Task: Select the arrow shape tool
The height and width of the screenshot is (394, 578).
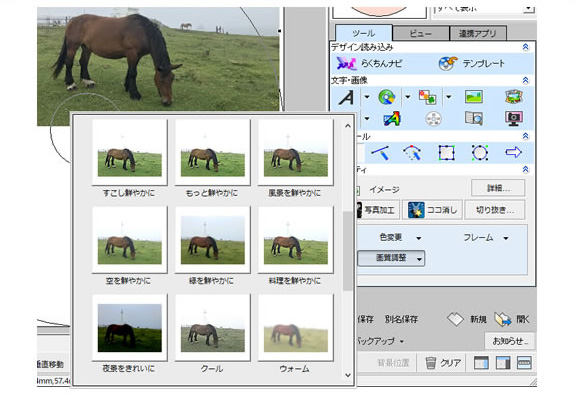Action: point(513,152)
